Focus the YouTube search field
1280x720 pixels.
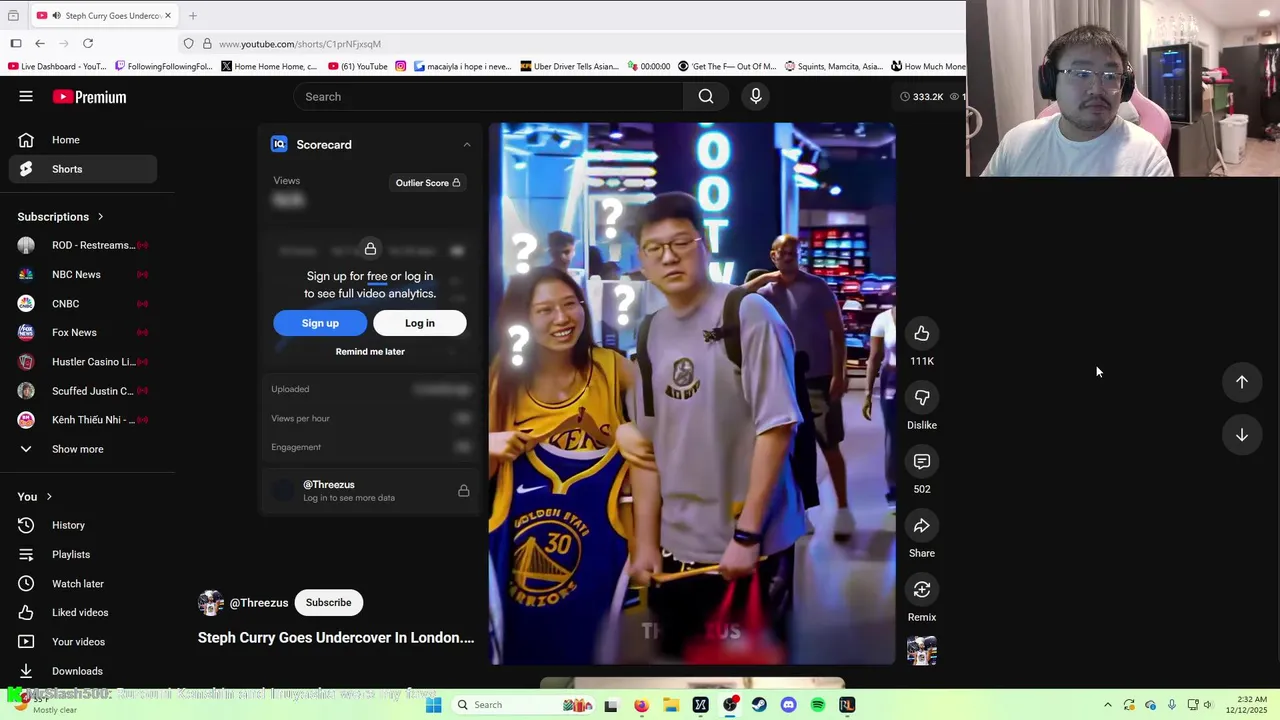pyautogui.click(x=488, y=96)
